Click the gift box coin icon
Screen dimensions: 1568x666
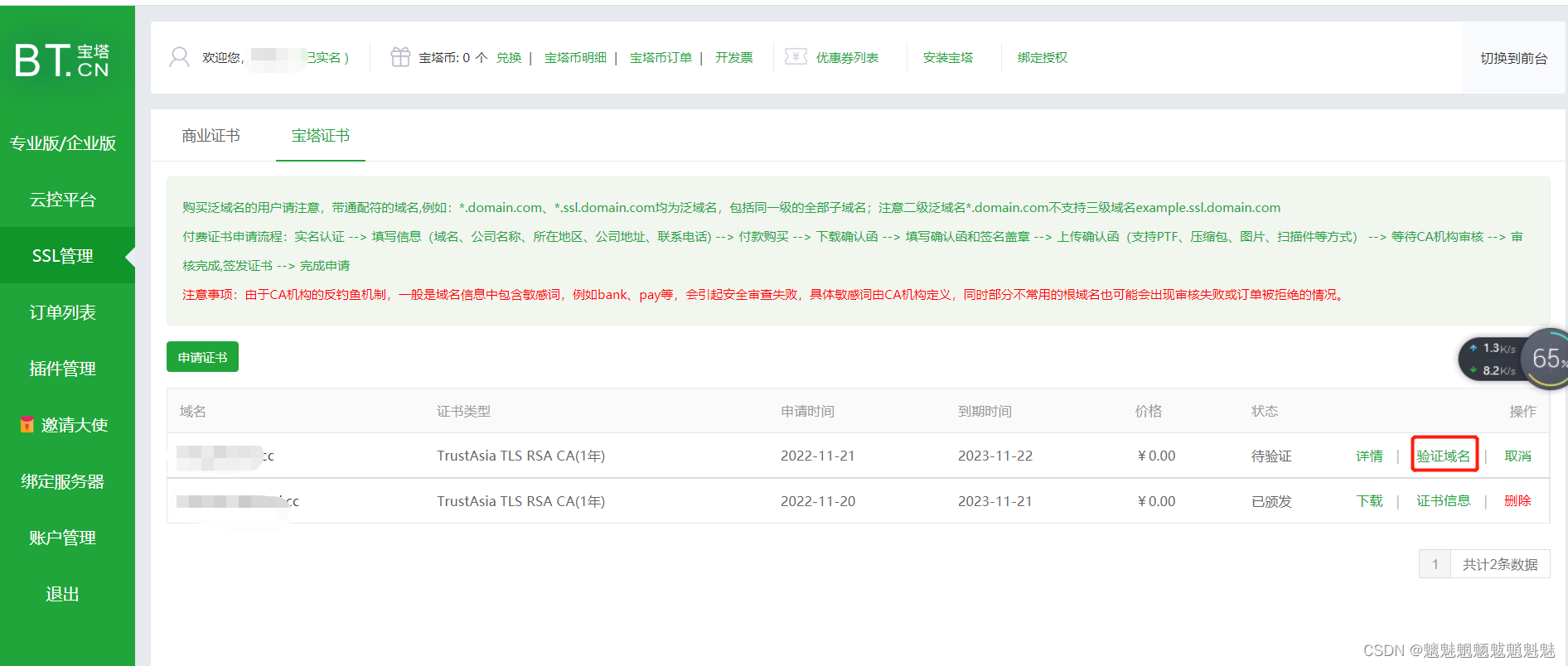point(400,57)
